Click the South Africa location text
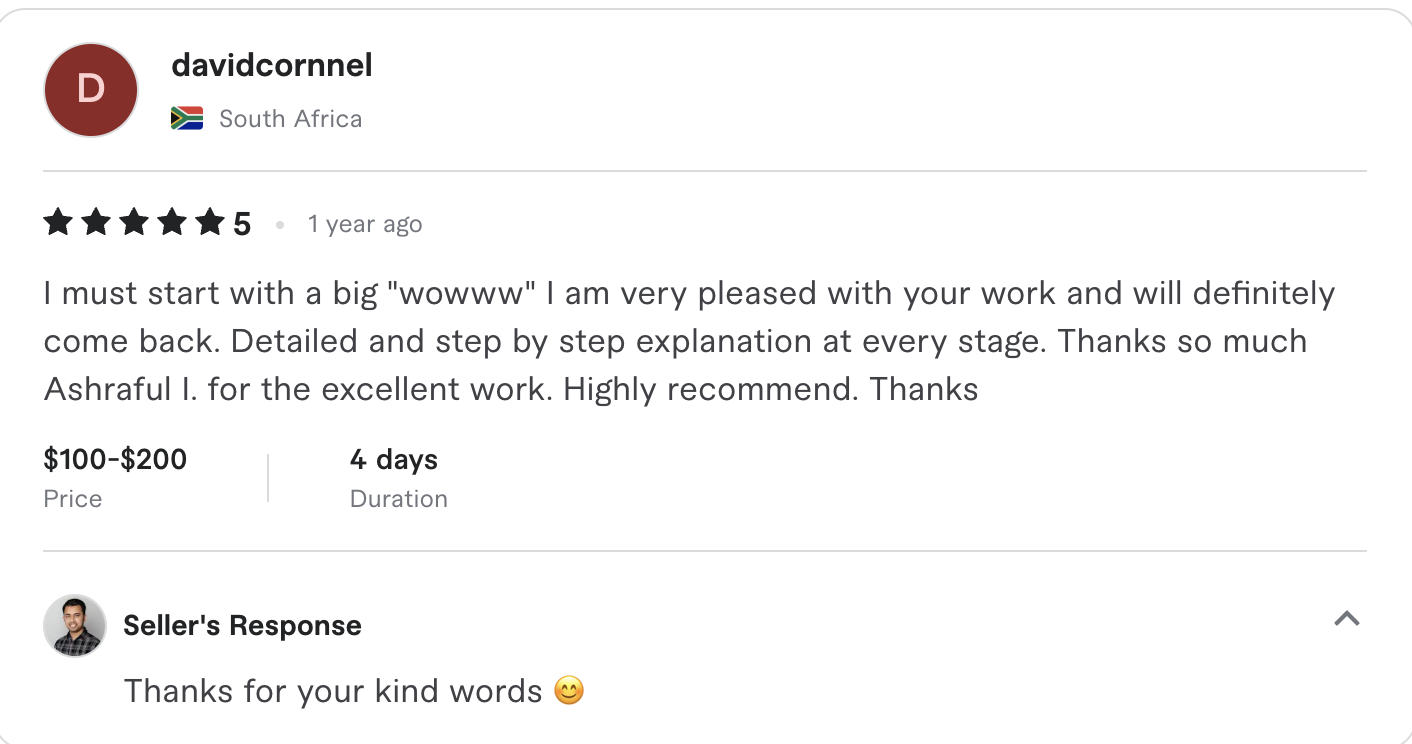Viewport: 1412px width, 744px height. pos(290,118)
